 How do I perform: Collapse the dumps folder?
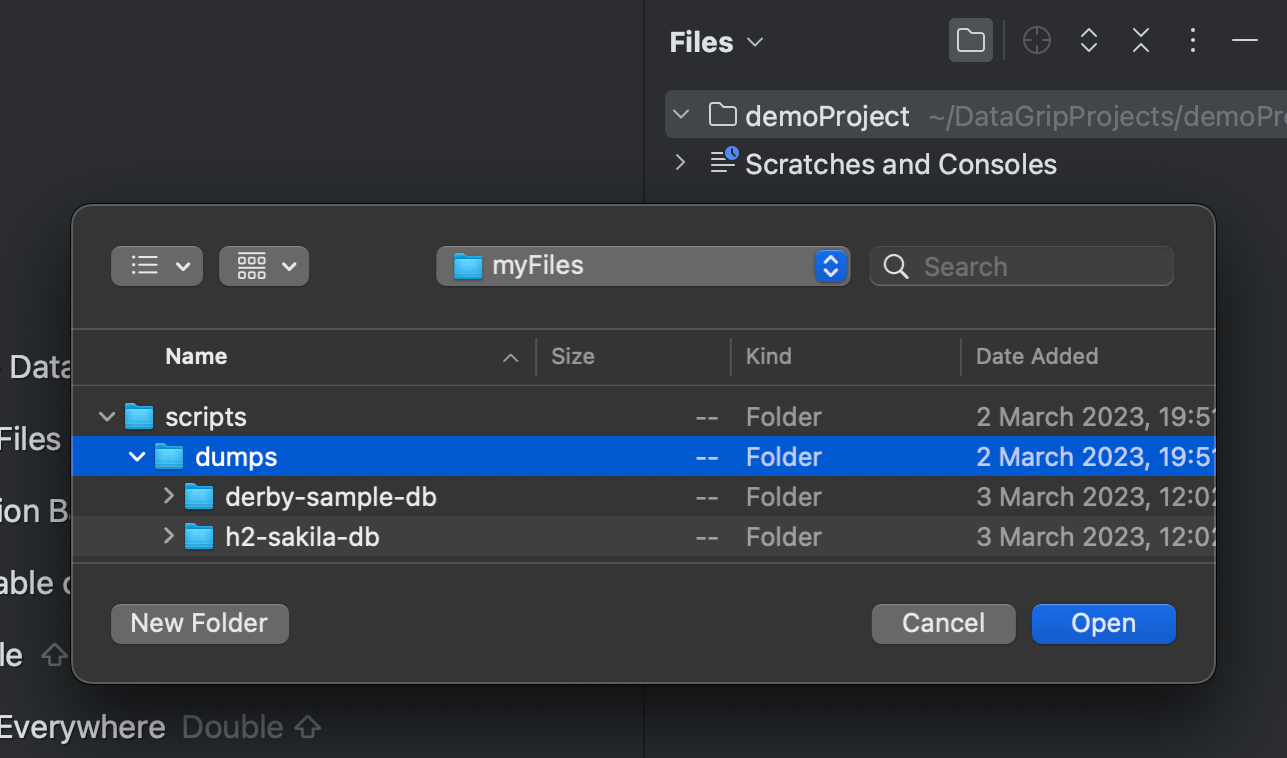point(137,456)
